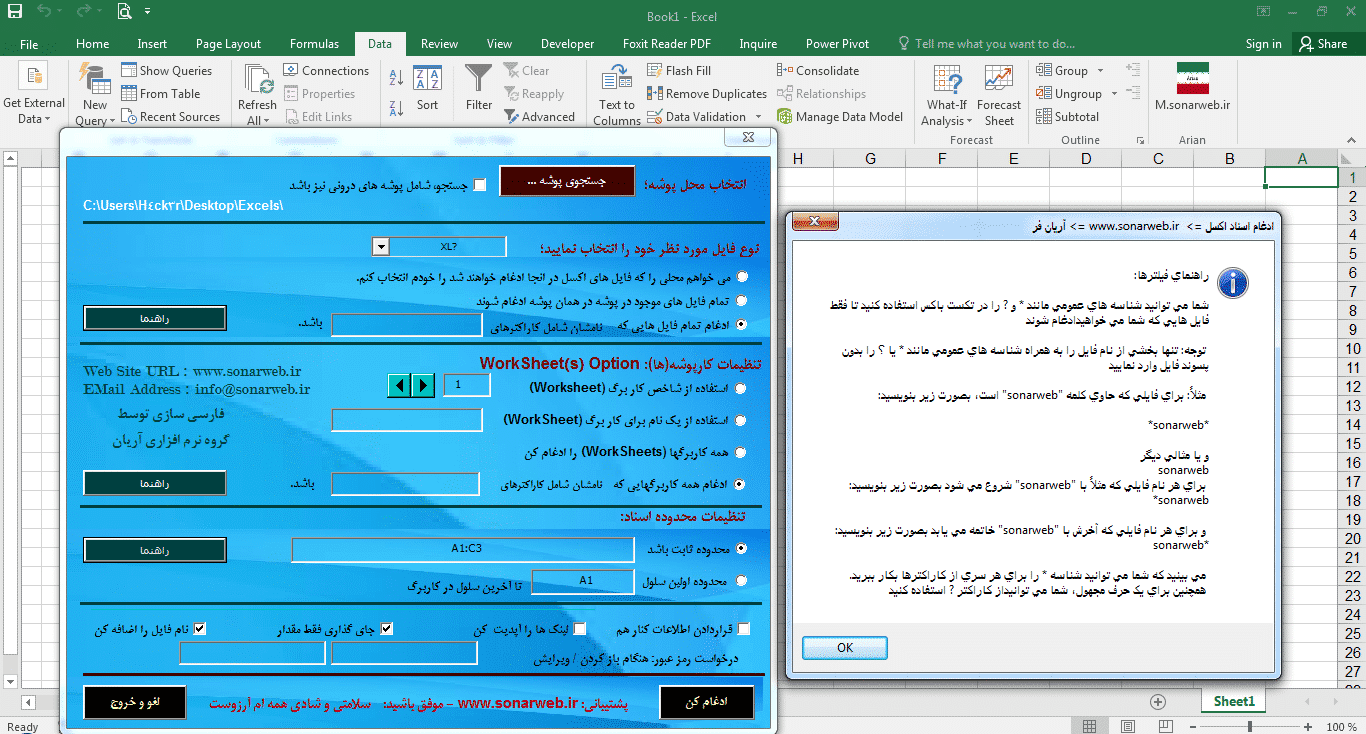Open Manage Data Model
This screenshot has width=1366, height=734.
point(840,116)
